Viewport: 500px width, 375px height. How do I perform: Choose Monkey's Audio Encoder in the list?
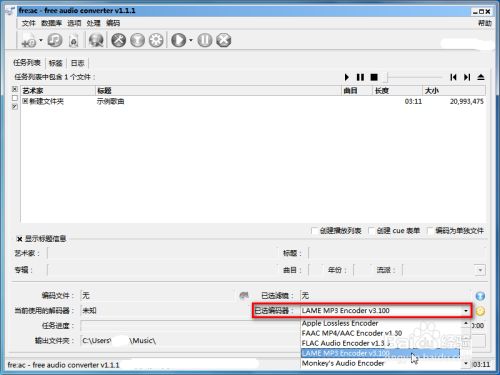pyautogui.click(x=381, y=363)
